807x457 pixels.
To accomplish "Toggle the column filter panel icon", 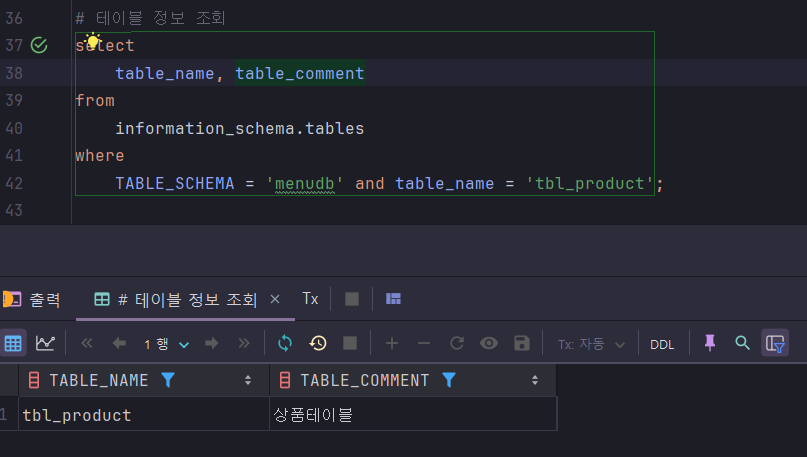I will point(775,343).
